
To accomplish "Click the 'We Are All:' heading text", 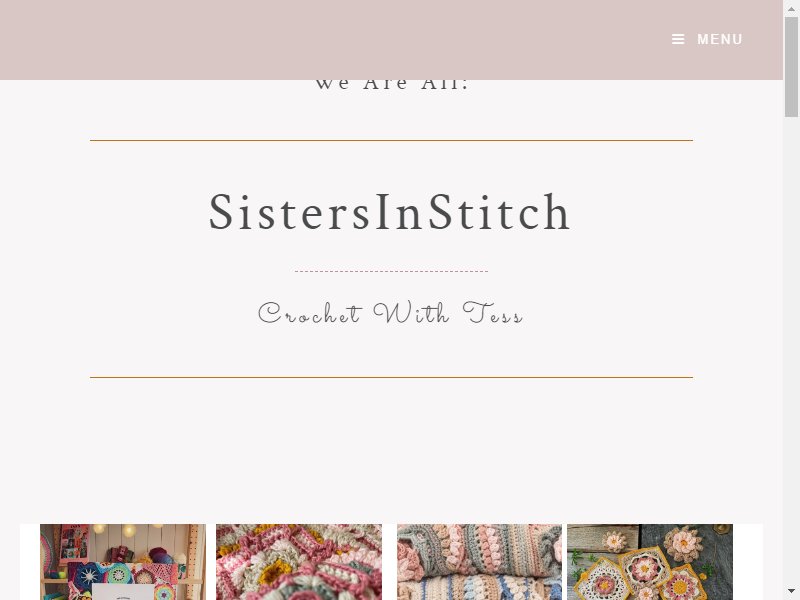I will tap(392, 85).
